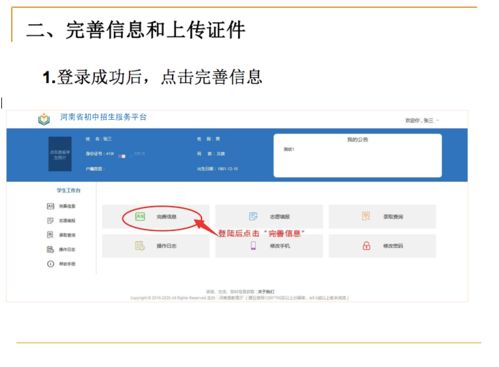
Task: Select 帮助手册 with info icon in sidebar
Action: click(x=61, y=264)
